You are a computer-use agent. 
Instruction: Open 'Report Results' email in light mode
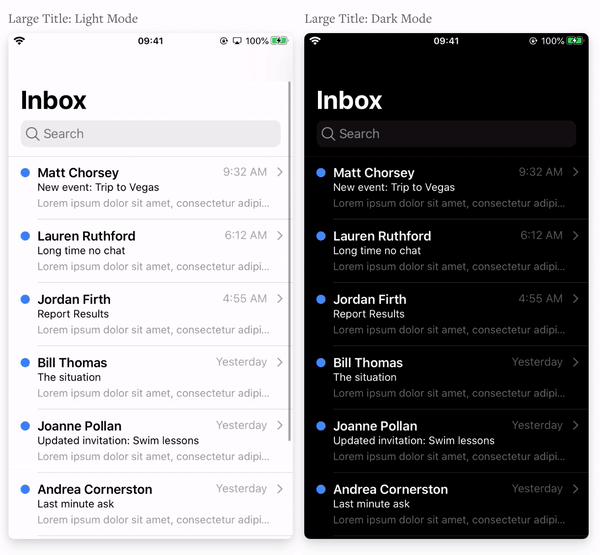click(x=73, y=314)
